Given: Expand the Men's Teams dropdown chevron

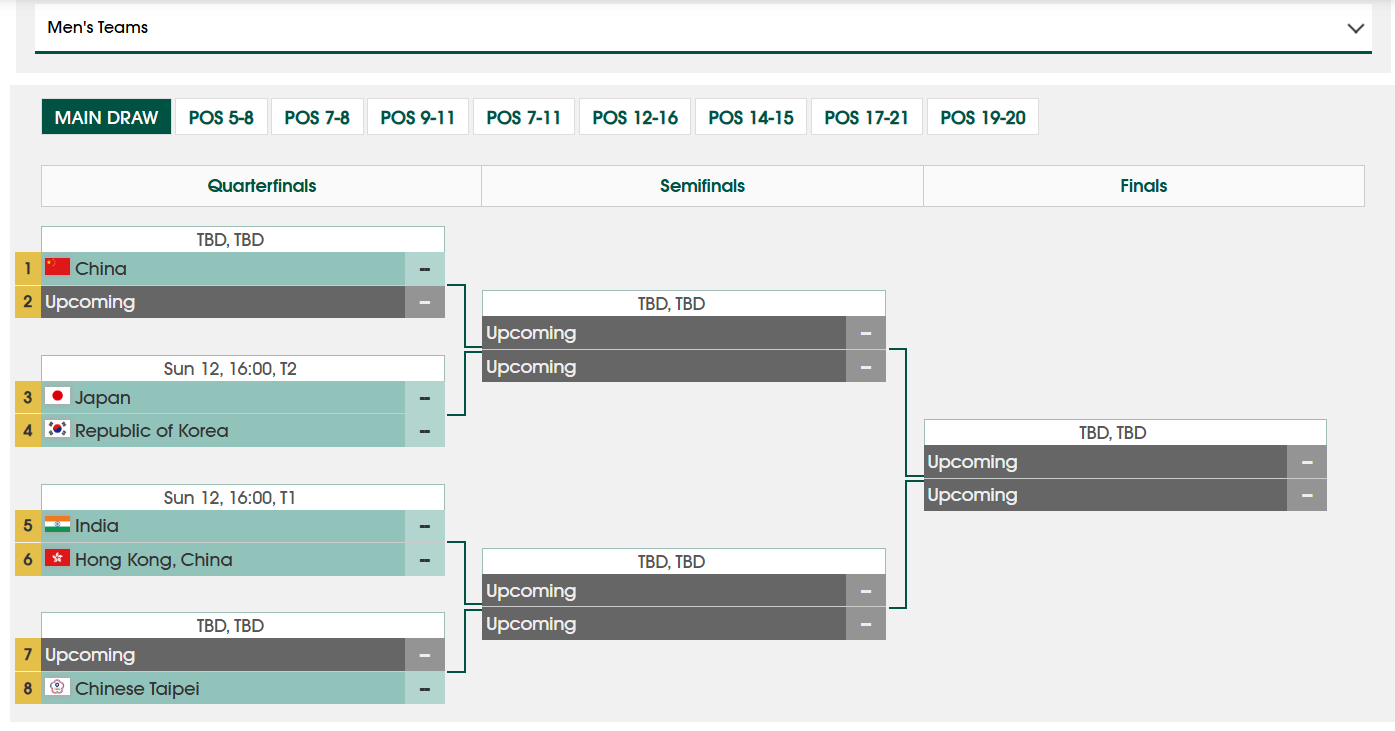Looking at the screenshot, I should (1356, 28).
